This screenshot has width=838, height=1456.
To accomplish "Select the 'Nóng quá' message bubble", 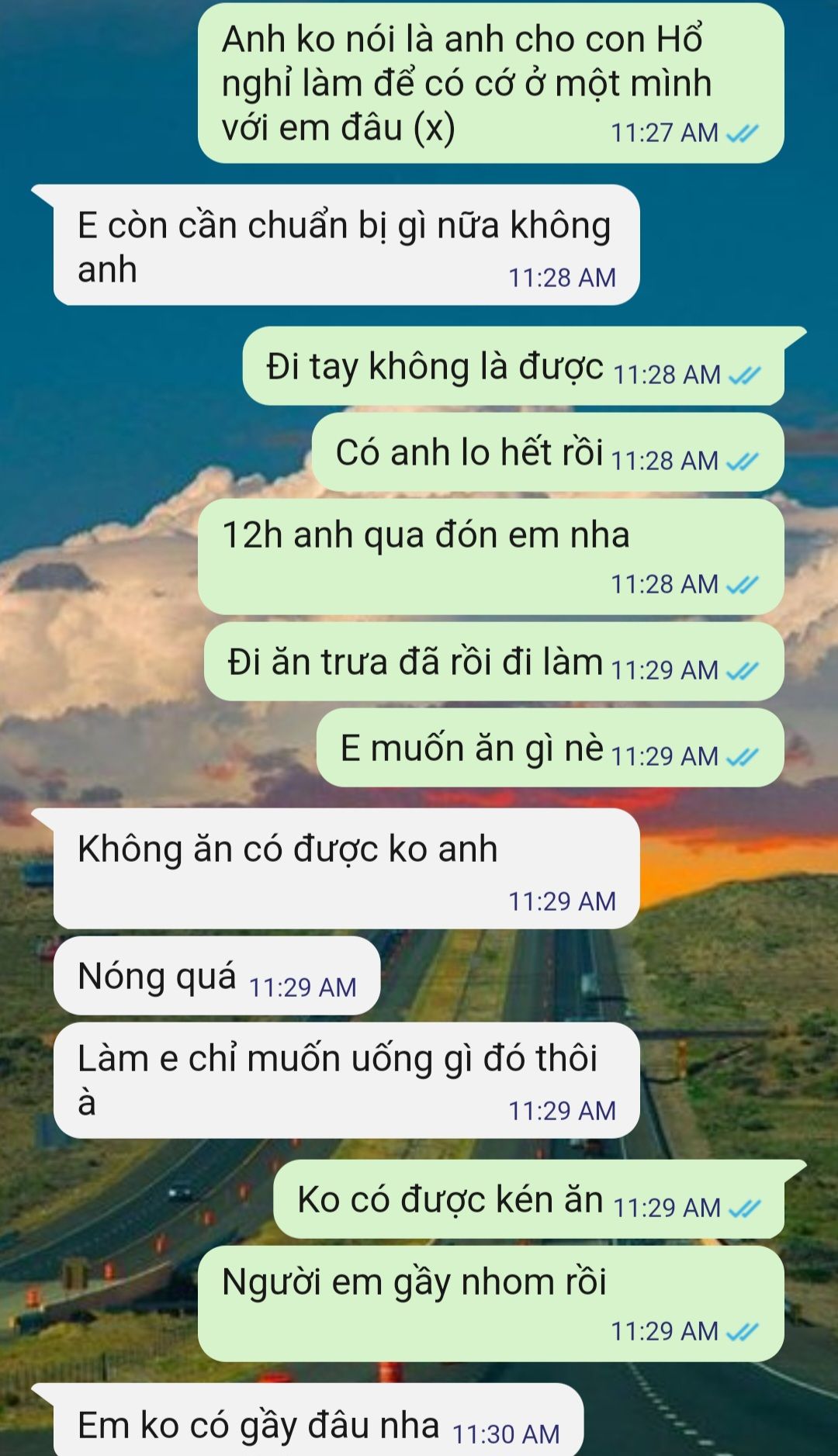I will [216, 976].
